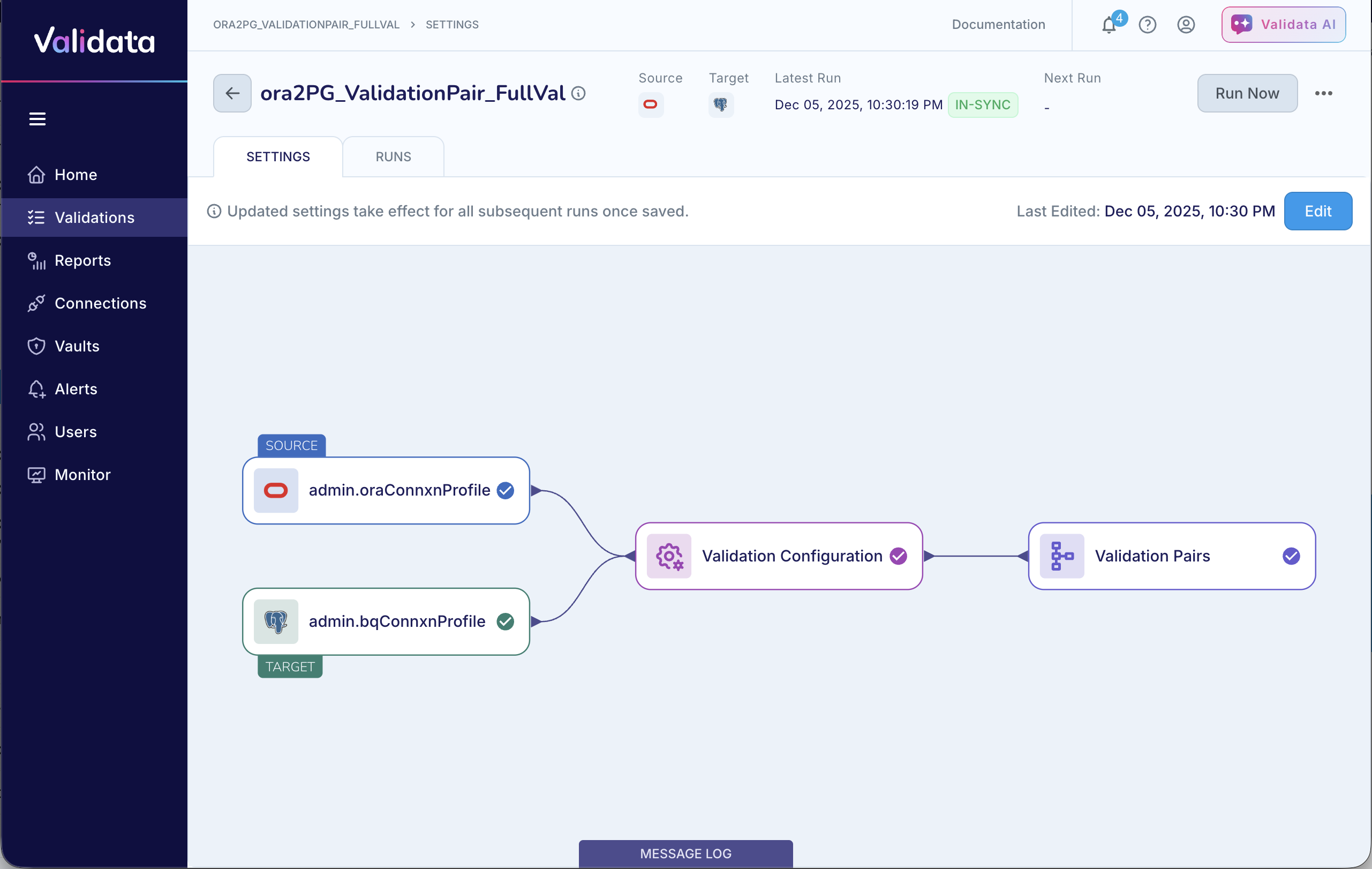Open the Vaults section
This screenshot has height=869, width=1372.
76,346
